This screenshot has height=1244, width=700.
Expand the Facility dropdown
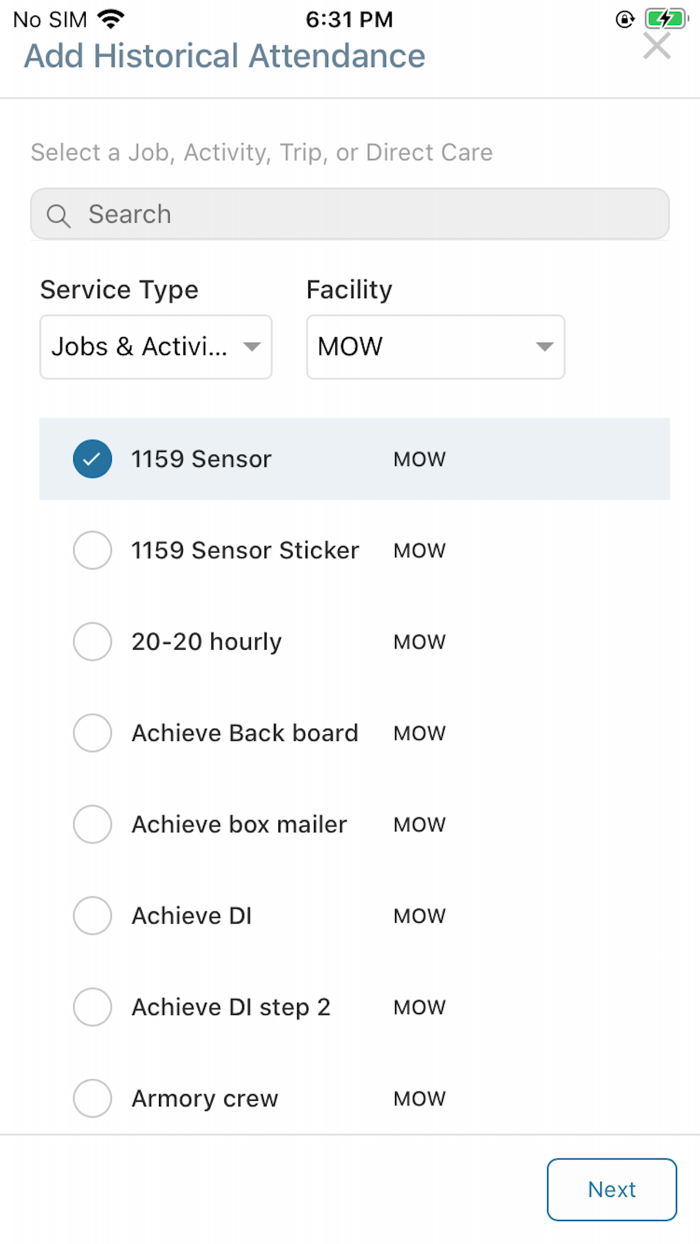(435, 347)
